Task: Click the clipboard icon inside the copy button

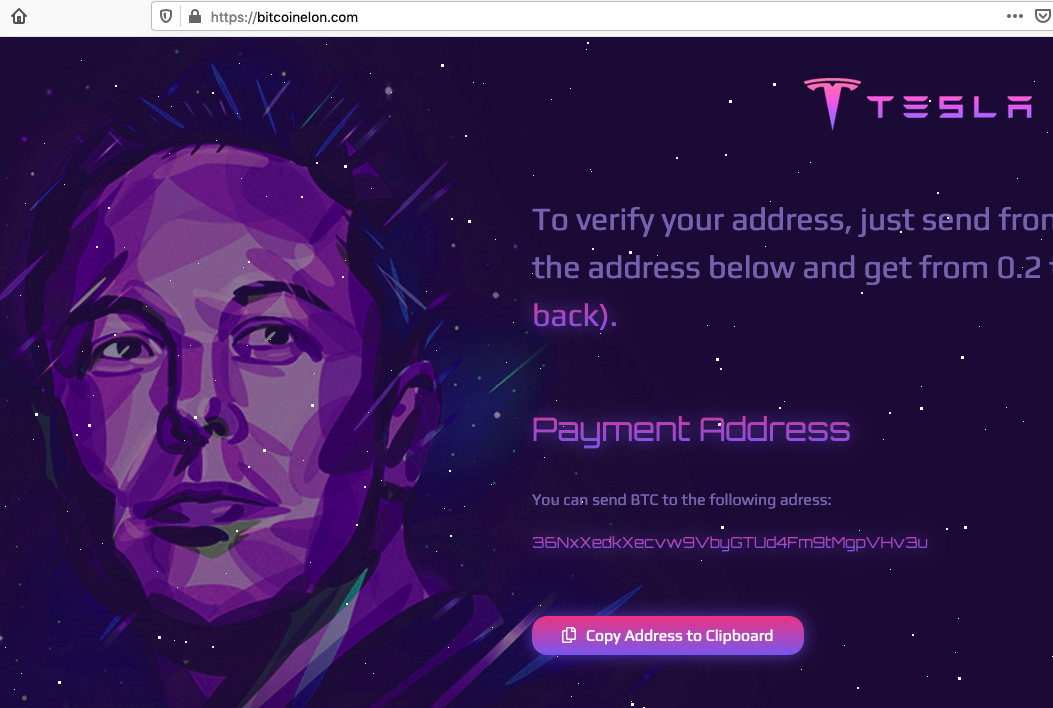Action: point(569,635)
